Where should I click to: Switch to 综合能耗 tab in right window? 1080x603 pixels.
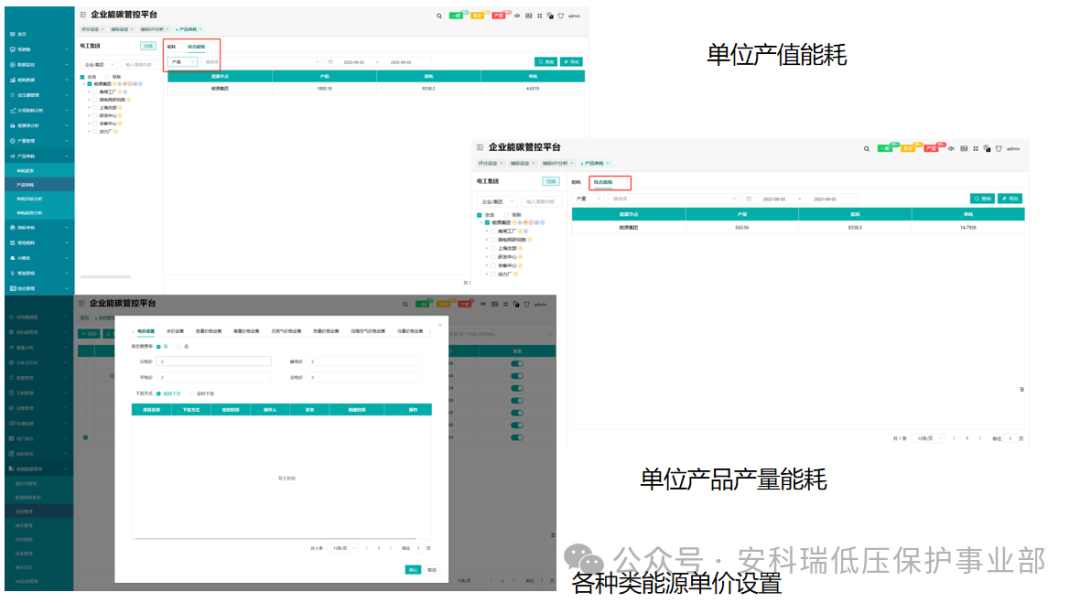[603, 183]
